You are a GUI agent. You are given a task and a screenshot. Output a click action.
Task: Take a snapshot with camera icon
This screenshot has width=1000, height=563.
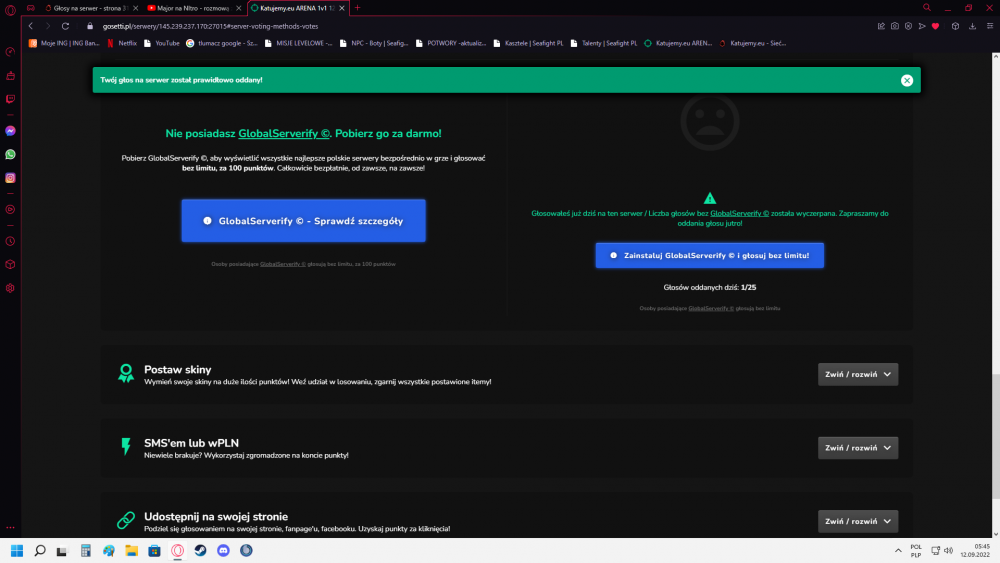tap(895, 26)
